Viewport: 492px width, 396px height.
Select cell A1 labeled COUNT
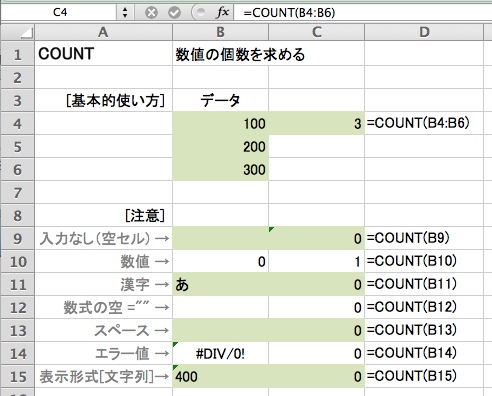103,54
